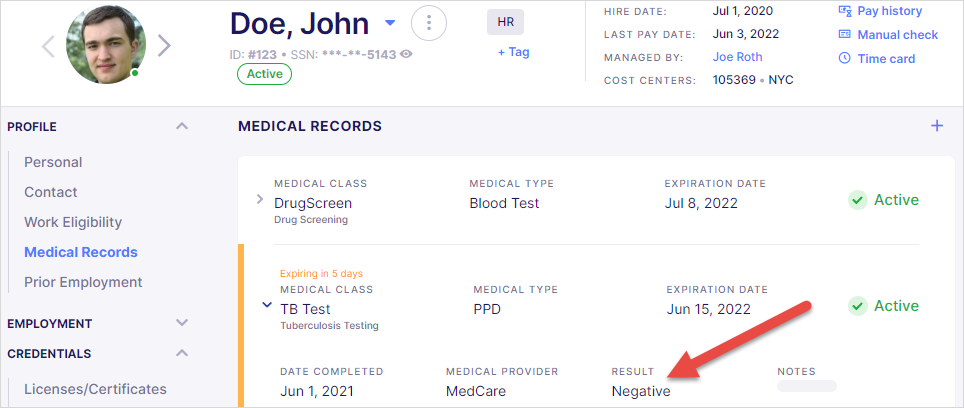
Task: Open the three-dot more options menu
Action: (429, 23)
